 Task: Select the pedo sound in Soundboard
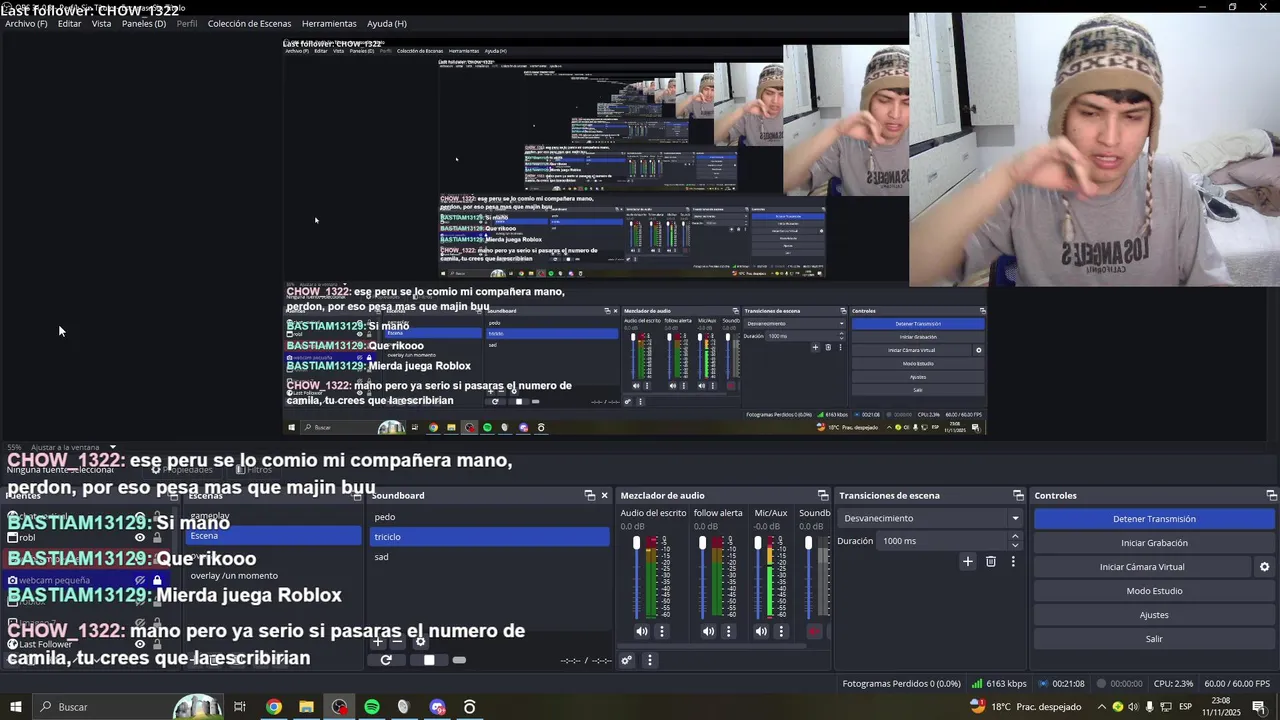click(x=489, y=517)
